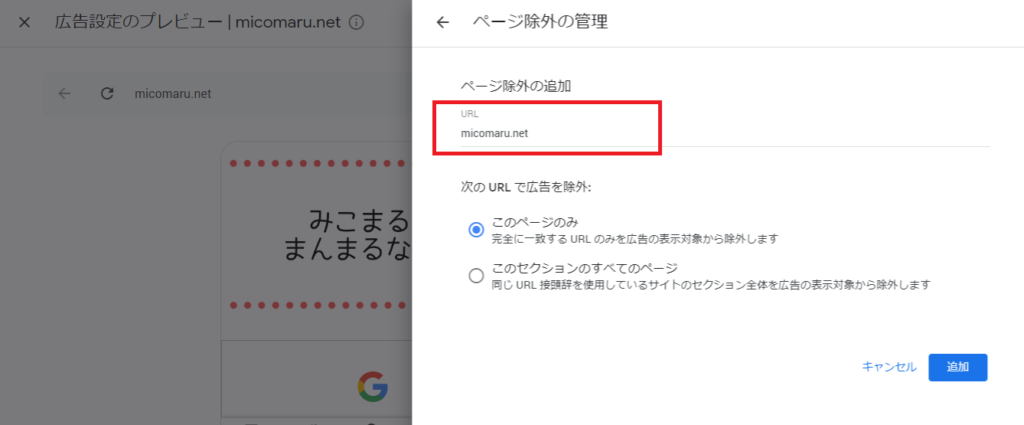Click description 完全に一致する URL のみを広告の表示対象から除外します
Screen dimensions: 1024x425
click(x=635, y=239)
